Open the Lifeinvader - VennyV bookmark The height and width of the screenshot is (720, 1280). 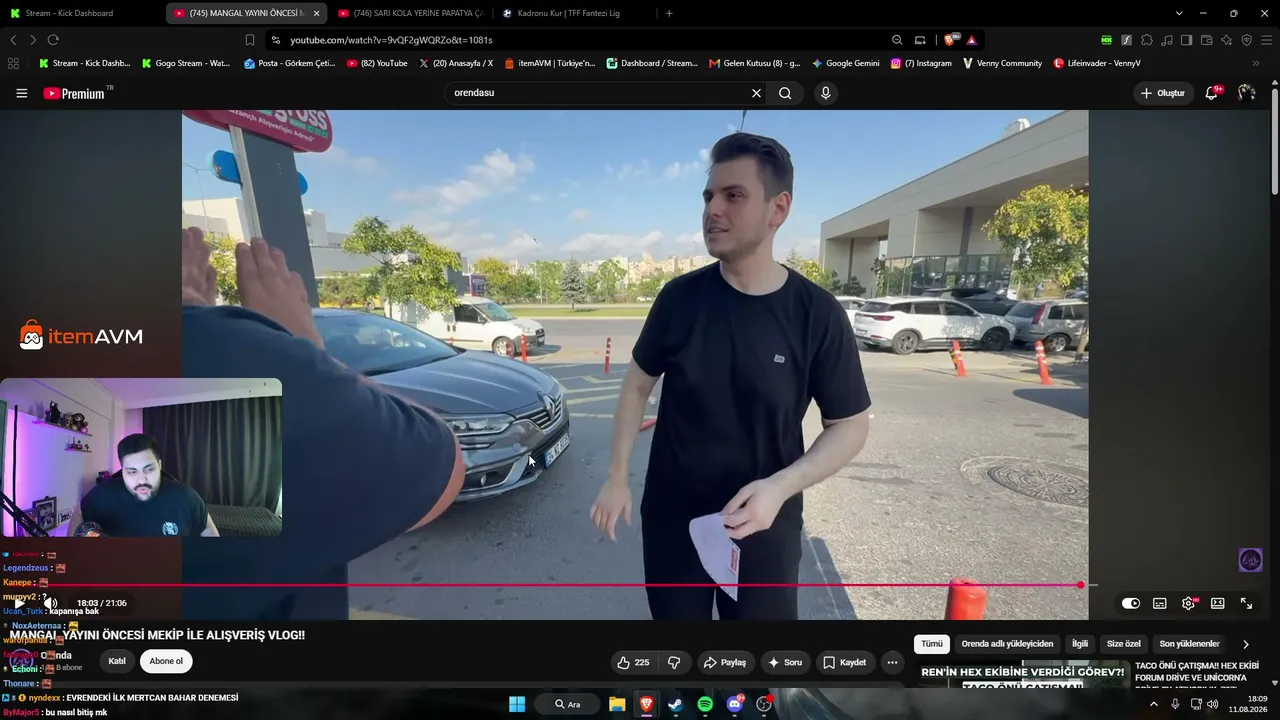pos(1097,63)
